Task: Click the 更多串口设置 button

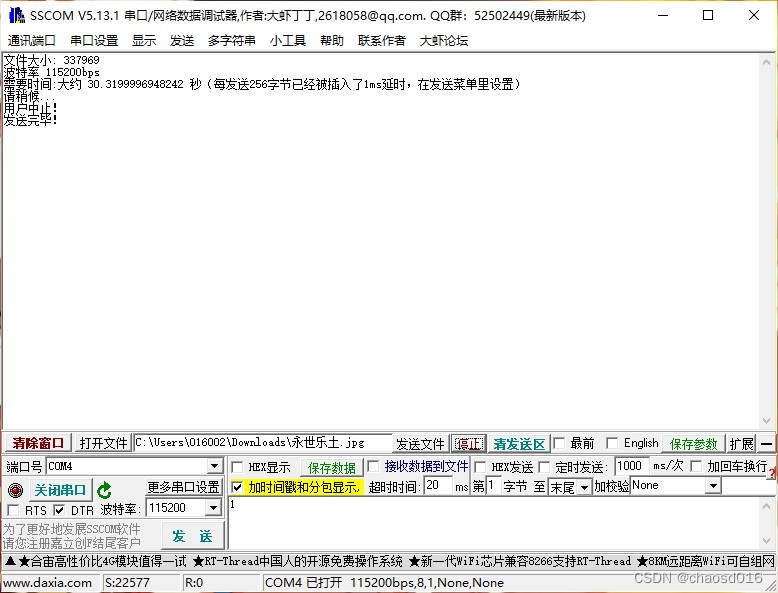Action: [x=184, y=487]
